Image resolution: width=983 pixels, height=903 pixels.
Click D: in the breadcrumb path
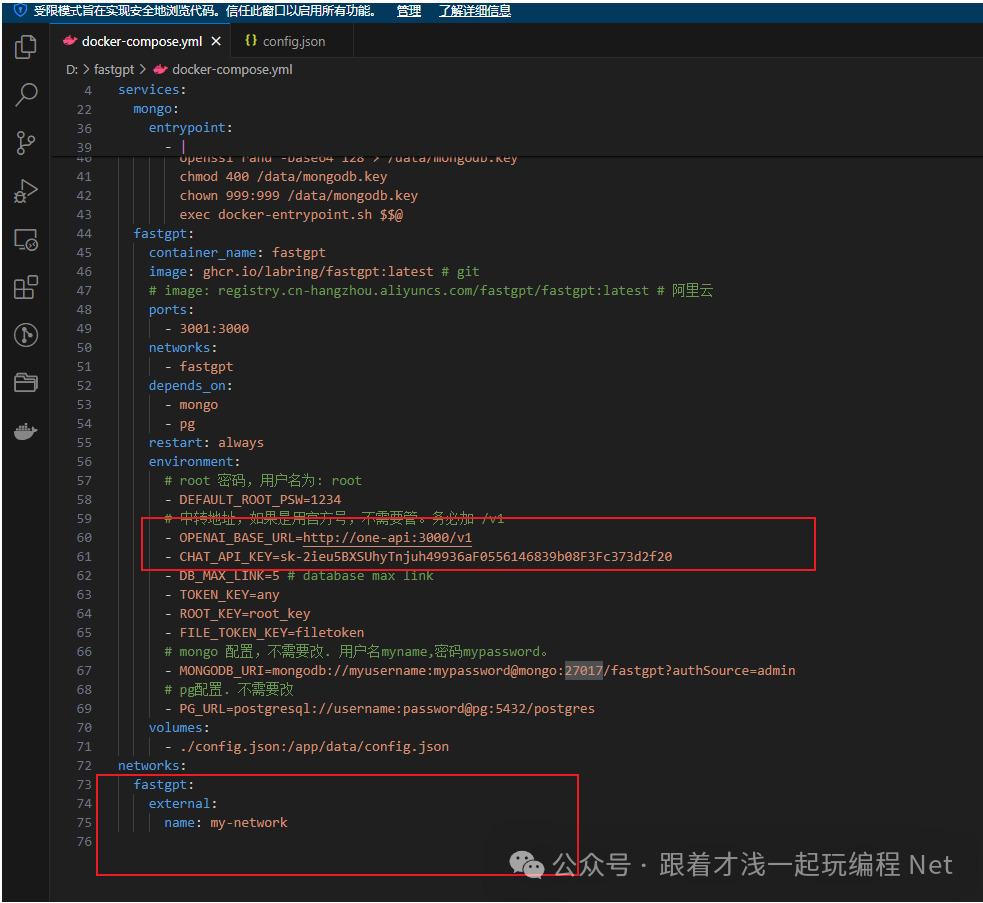point(72,70)
